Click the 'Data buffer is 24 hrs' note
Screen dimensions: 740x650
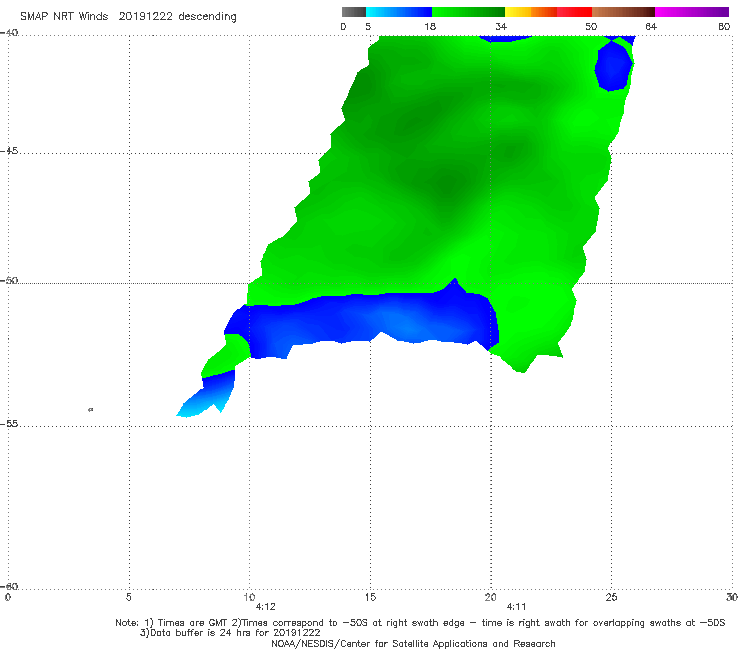pos(230,633)
